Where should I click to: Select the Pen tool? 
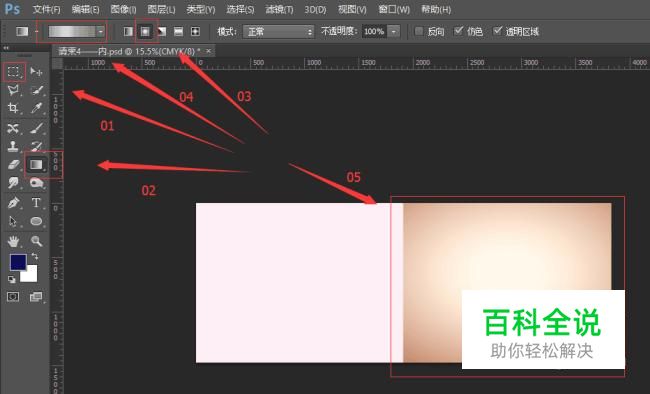13,203
